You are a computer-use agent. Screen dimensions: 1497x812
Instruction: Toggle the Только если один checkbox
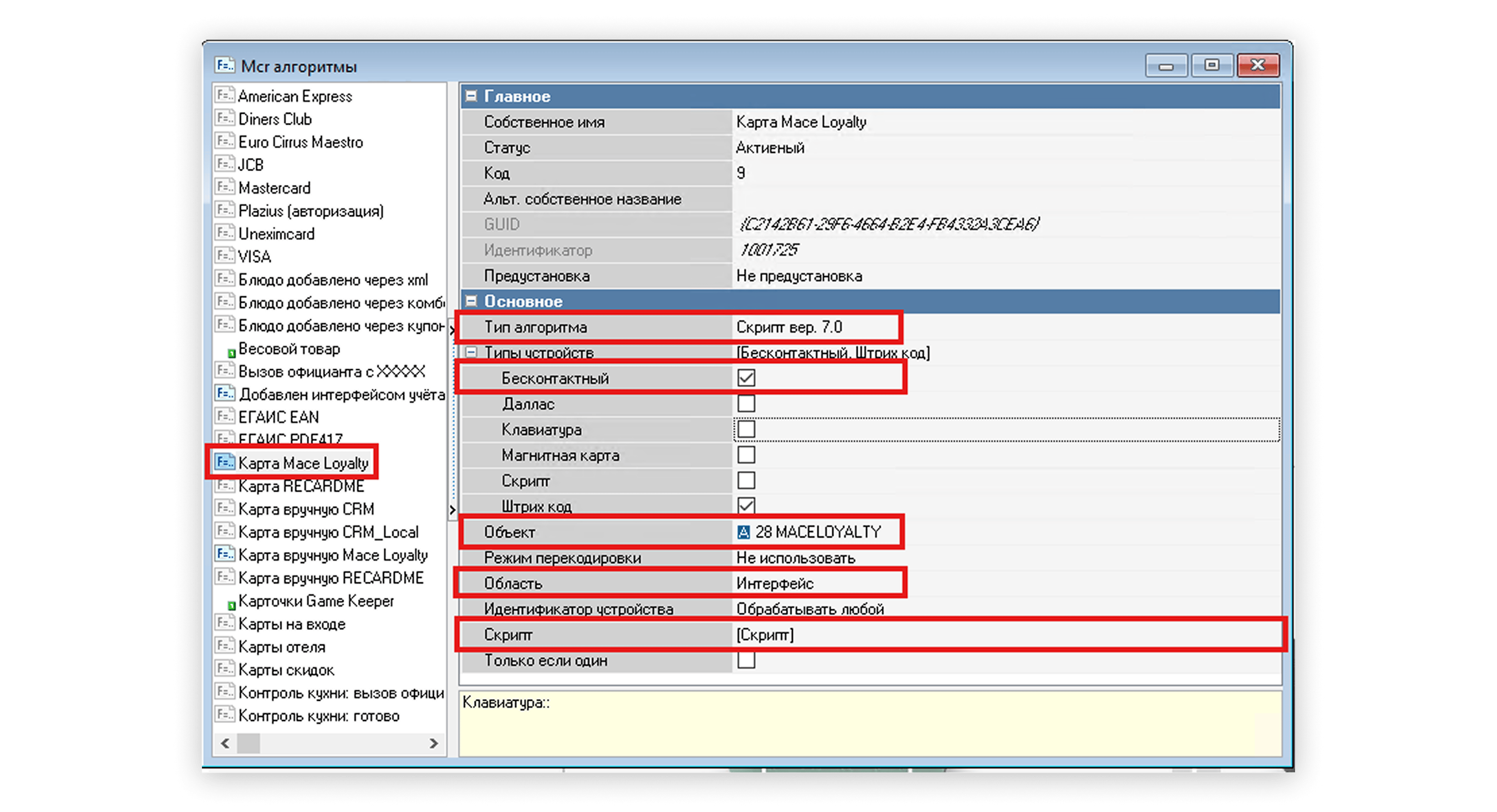coord(746,660)
